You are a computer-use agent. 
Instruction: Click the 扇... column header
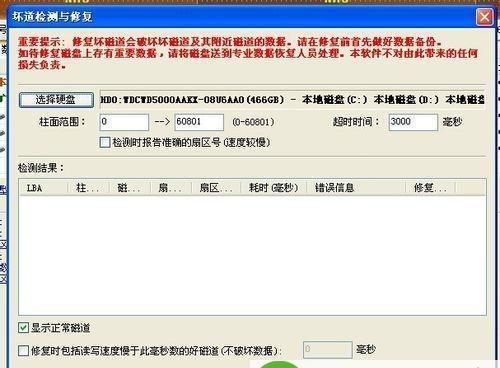coord(171,188)
